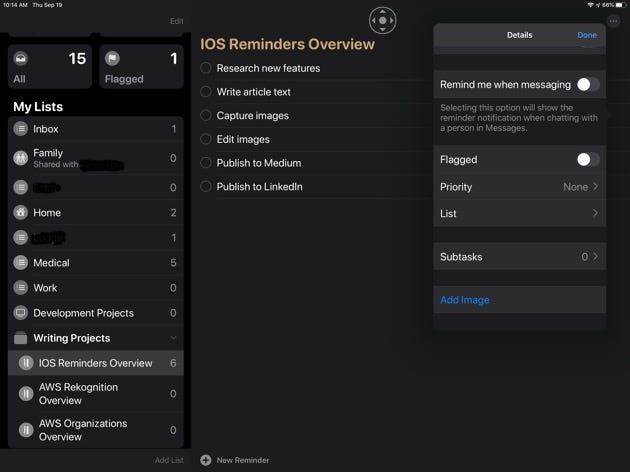Tap the AssistiveTouch circular control icon

(x=382, y=20)
